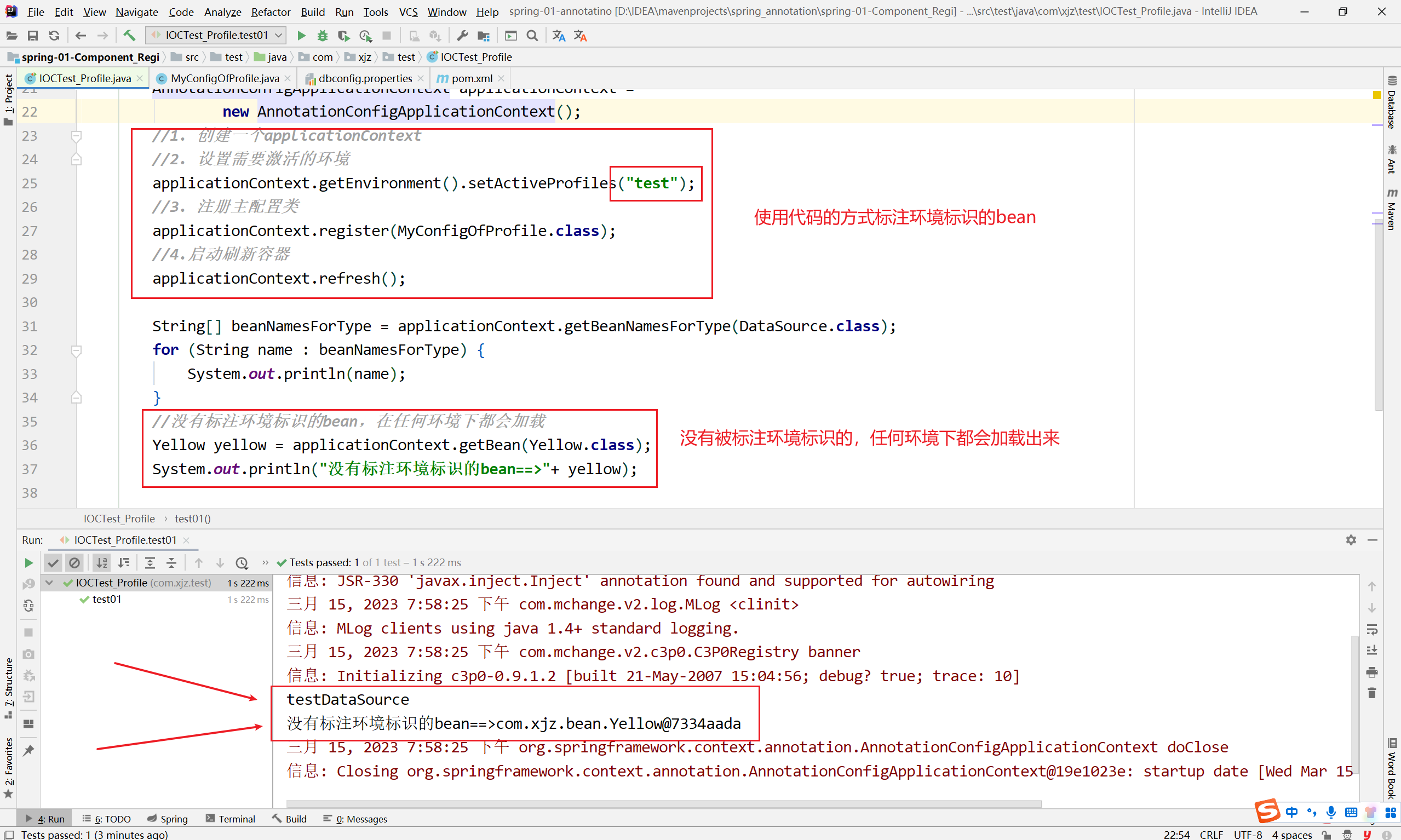Expand more test toolbar actions chevron

[265, 562]
